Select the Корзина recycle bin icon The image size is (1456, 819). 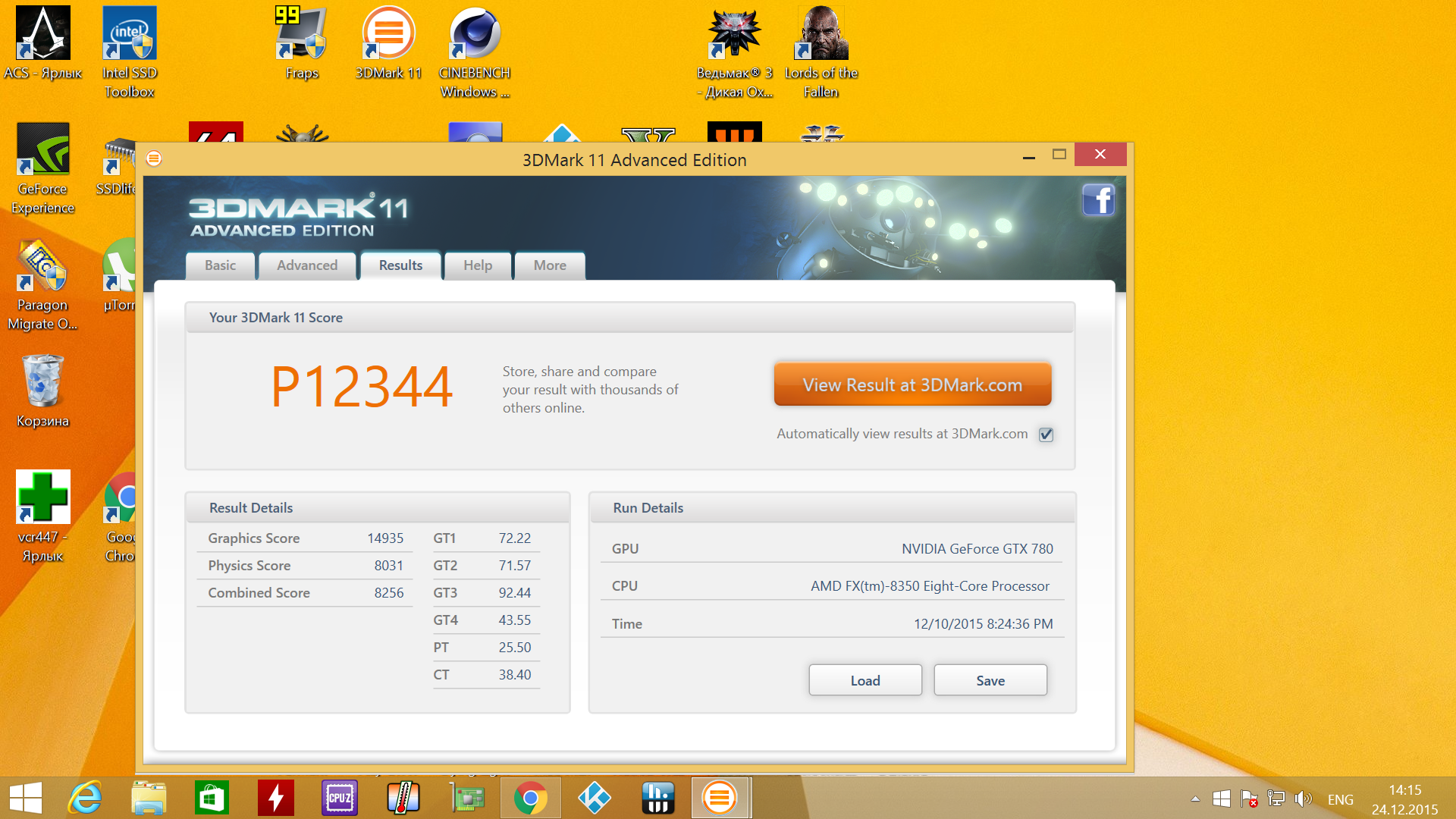[43, 391]
